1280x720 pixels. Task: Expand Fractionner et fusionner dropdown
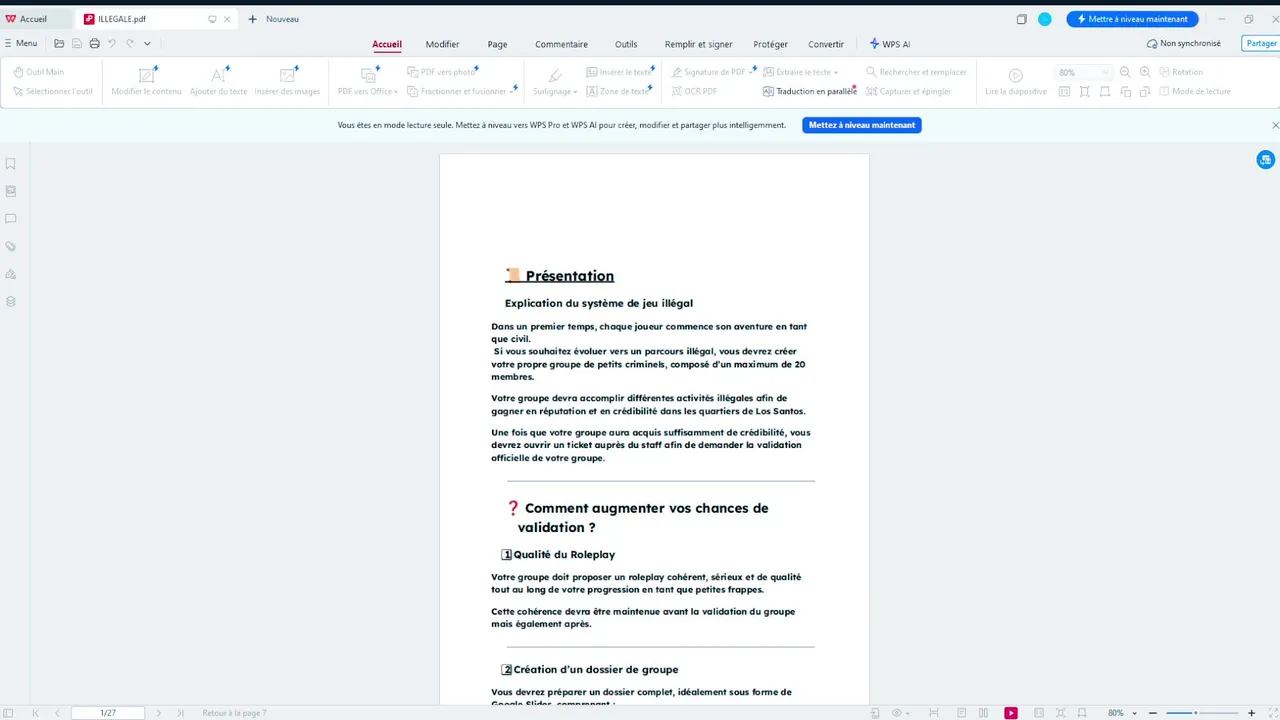(512, 92)
